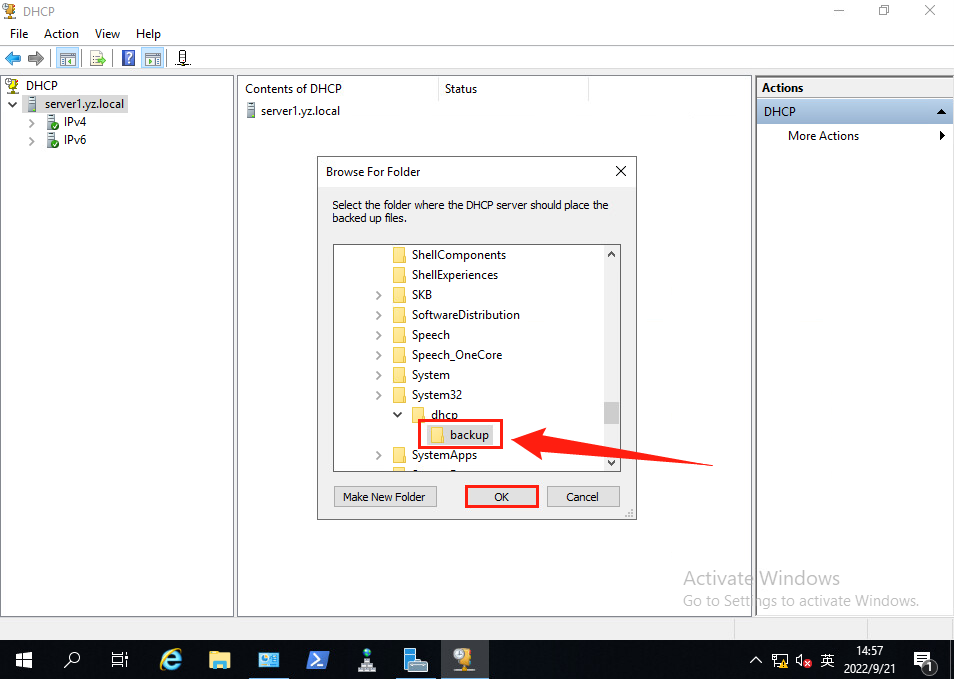The height and width of the screenshot is (679, 954).
Task: Click the Forward arrow toolbar icon
Action: 36,58
